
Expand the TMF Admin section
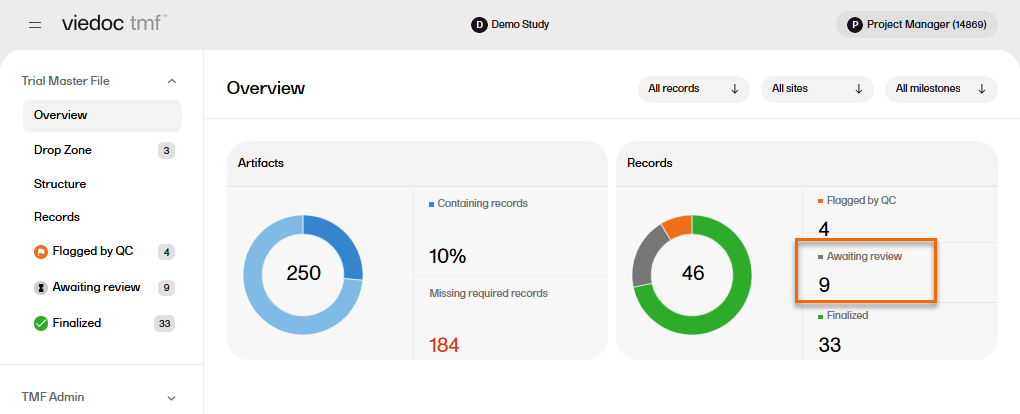click(x=171, y=397)
